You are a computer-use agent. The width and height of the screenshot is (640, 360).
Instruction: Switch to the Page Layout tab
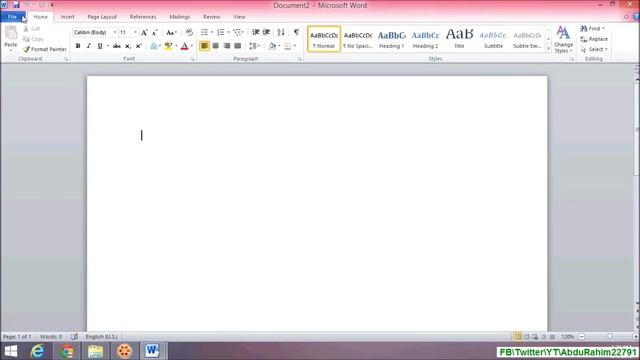[102, 17]
